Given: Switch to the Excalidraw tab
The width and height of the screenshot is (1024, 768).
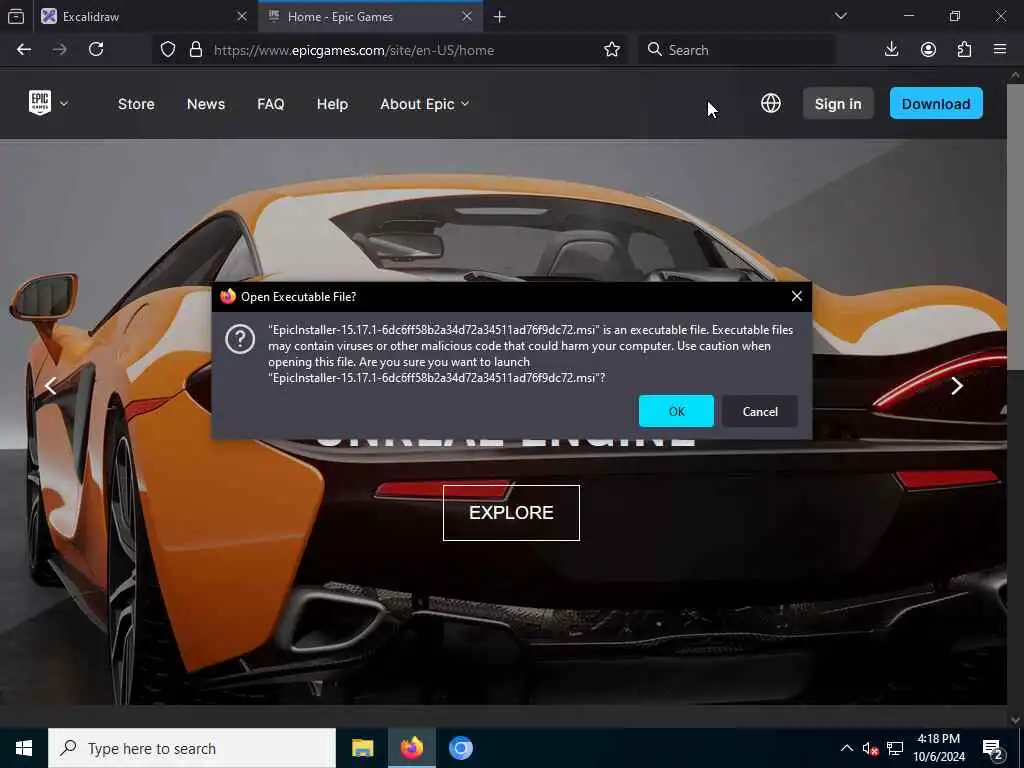Looking at the screenshot, I should click(x=146, y=16).
